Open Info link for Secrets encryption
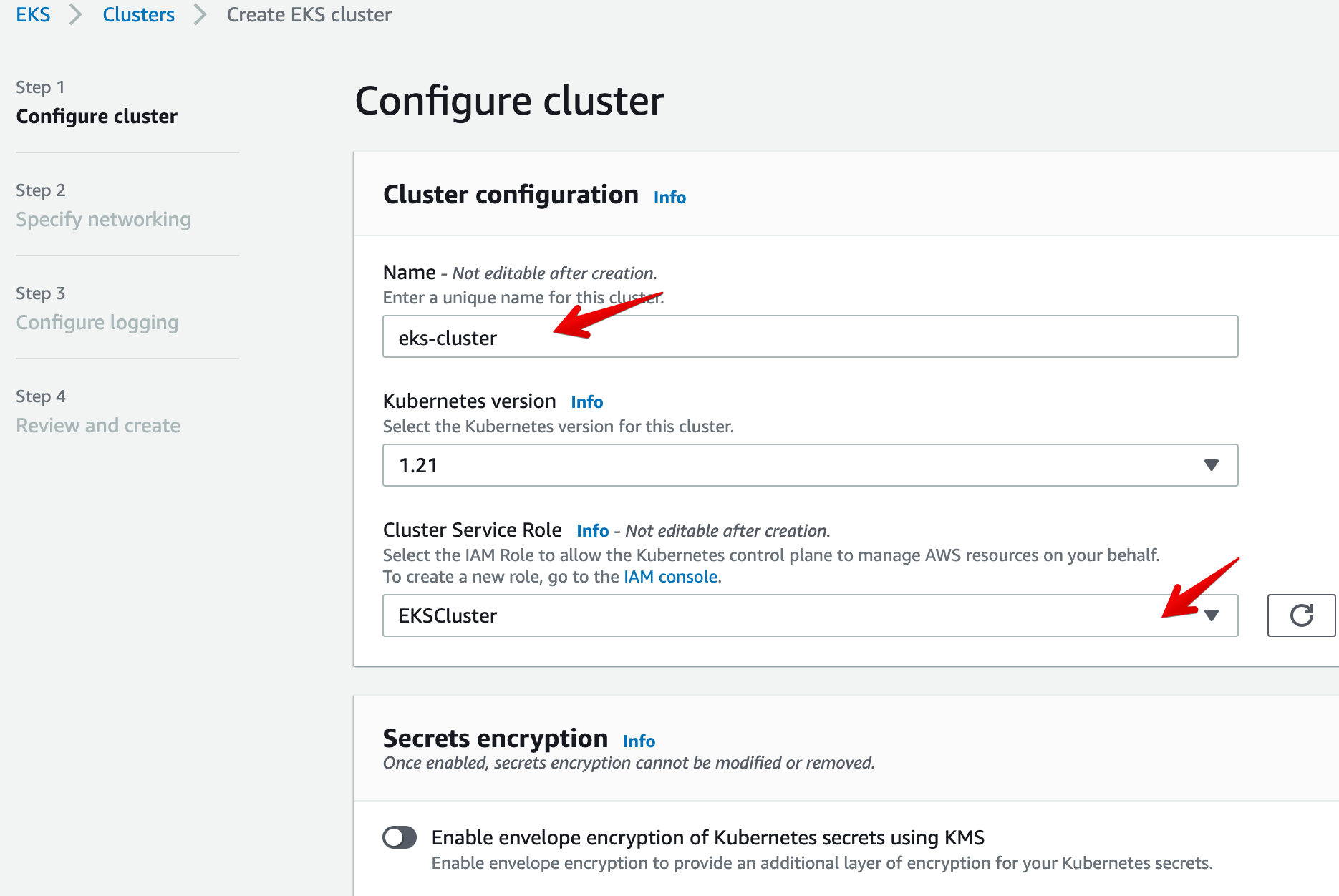 [639, 741]
